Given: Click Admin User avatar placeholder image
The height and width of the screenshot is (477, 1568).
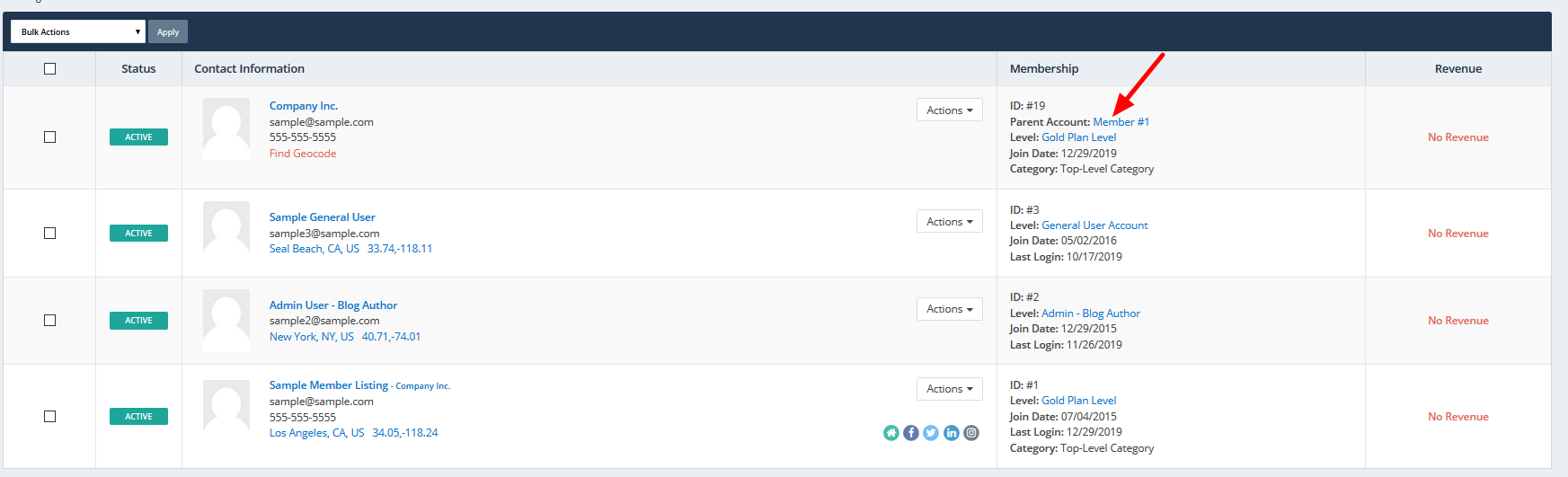Looking at the screenshot, I should [226, 320].
